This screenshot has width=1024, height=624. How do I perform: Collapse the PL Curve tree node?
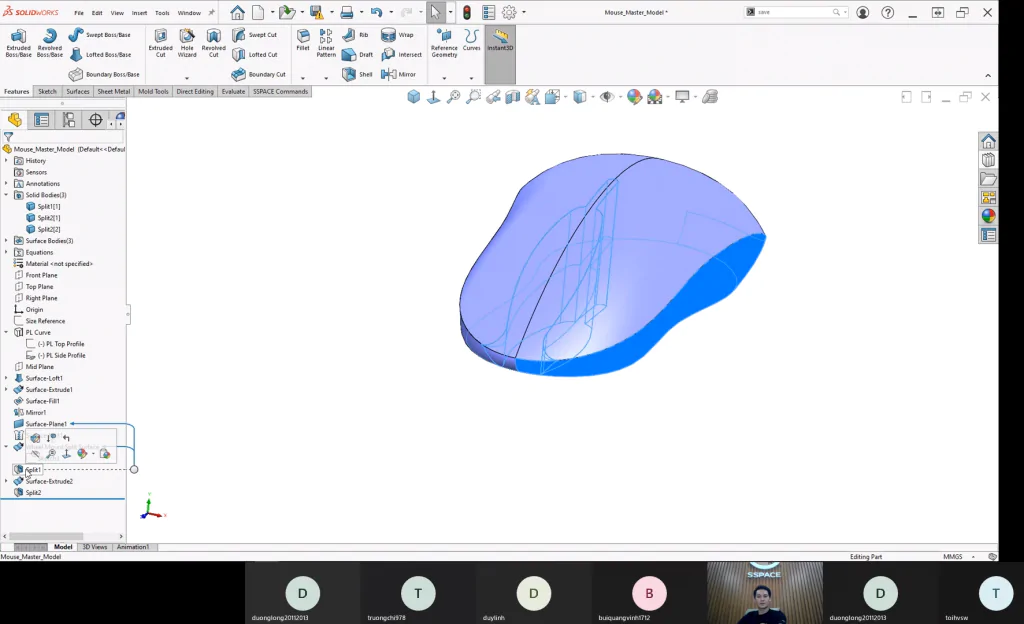[7, 332]
